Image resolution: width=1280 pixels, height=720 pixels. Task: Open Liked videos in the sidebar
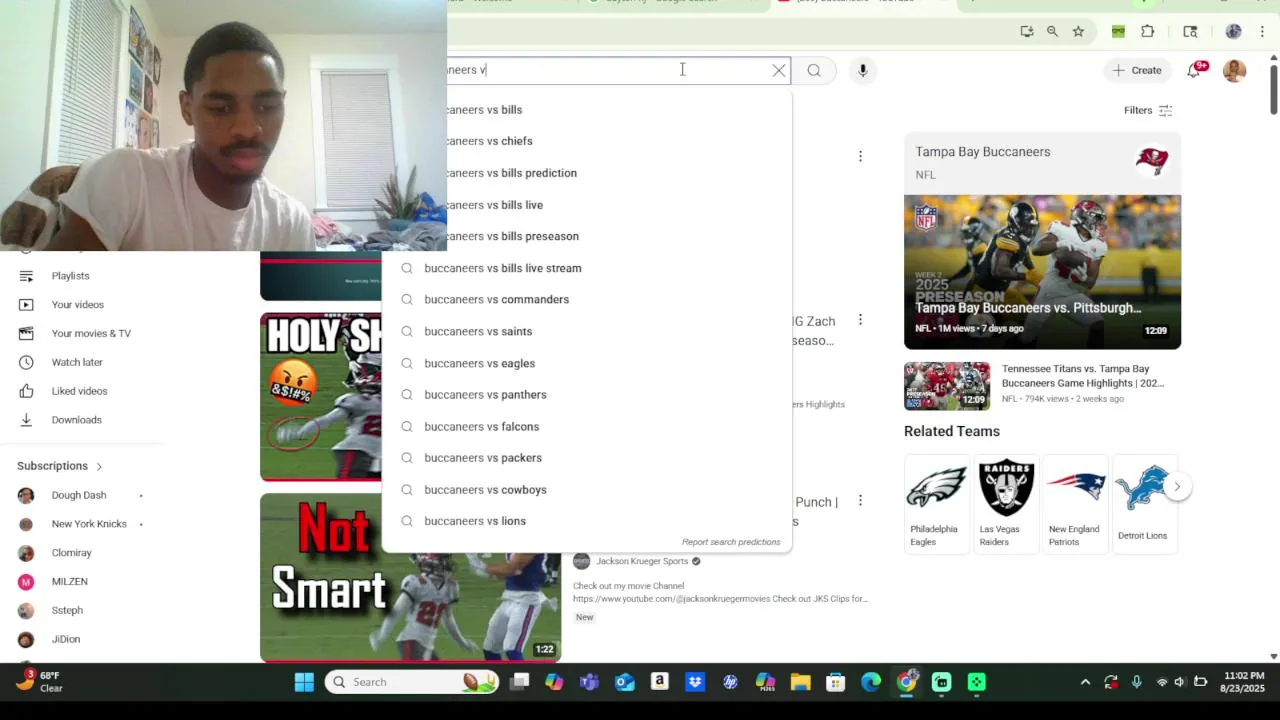(x=80, y=391)
